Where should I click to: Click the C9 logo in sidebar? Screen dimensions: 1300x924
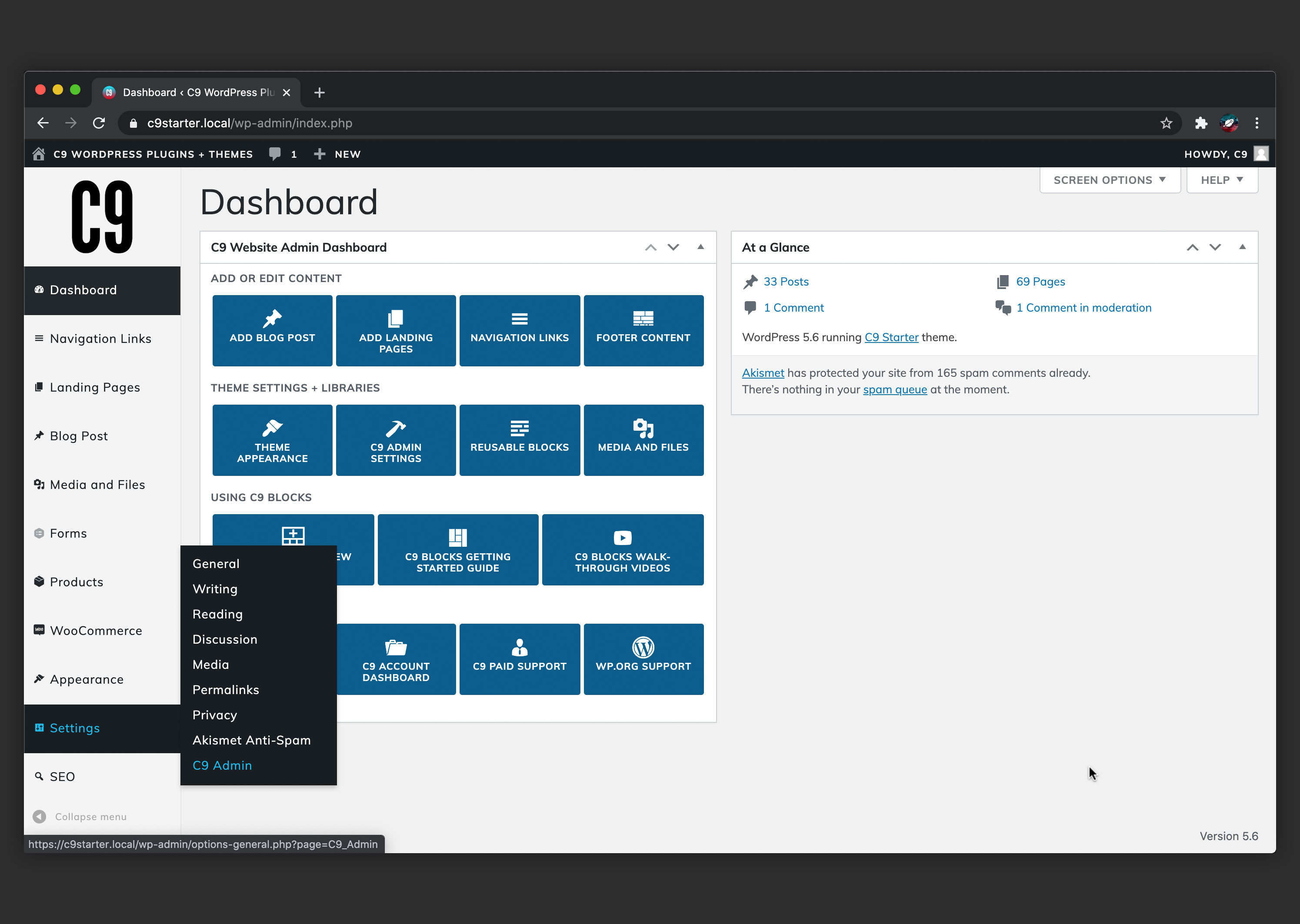point(103,217)
